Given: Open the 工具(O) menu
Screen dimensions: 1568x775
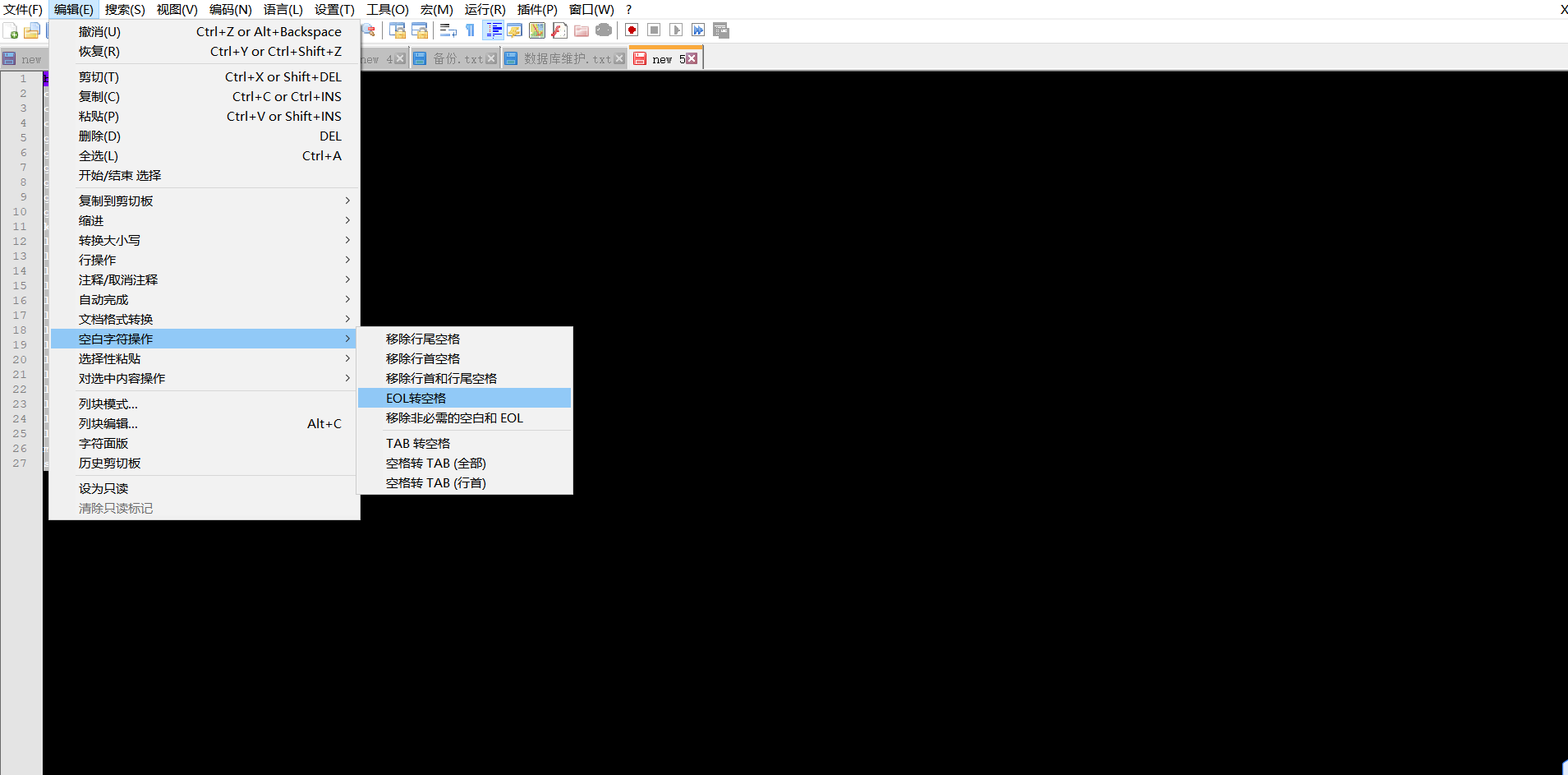Looking at the screenshot, I should click(x=388, y=9).
